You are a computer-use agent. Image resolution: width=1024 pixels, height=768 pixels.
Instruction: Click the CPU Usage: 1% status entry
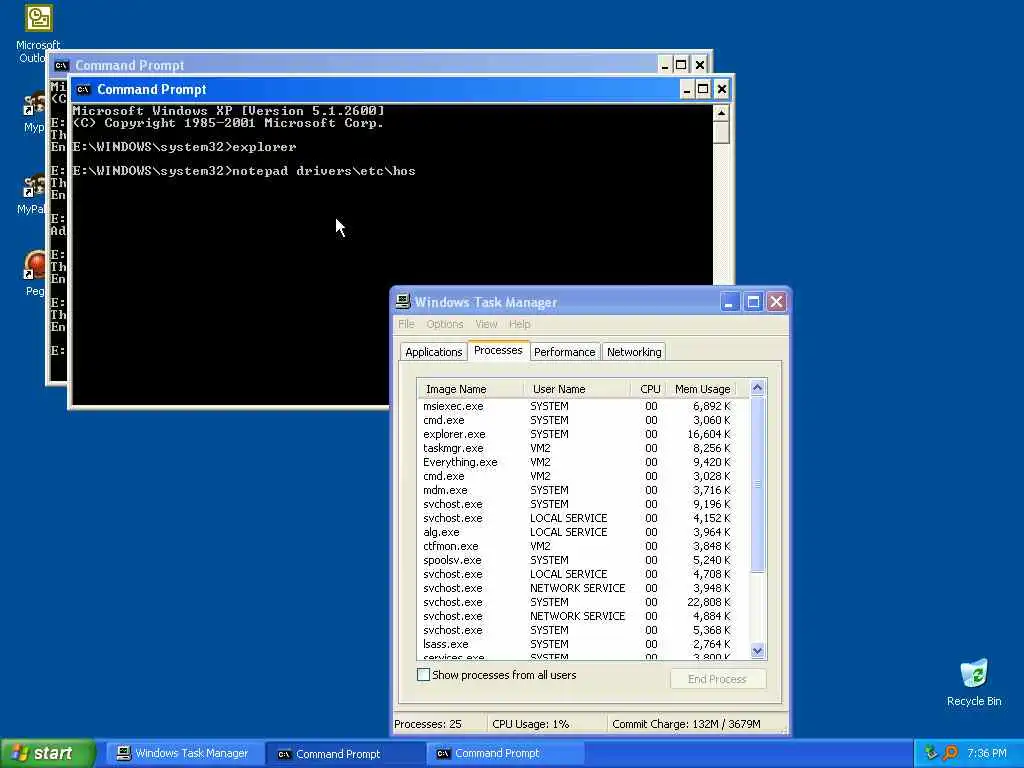[546, 724]
